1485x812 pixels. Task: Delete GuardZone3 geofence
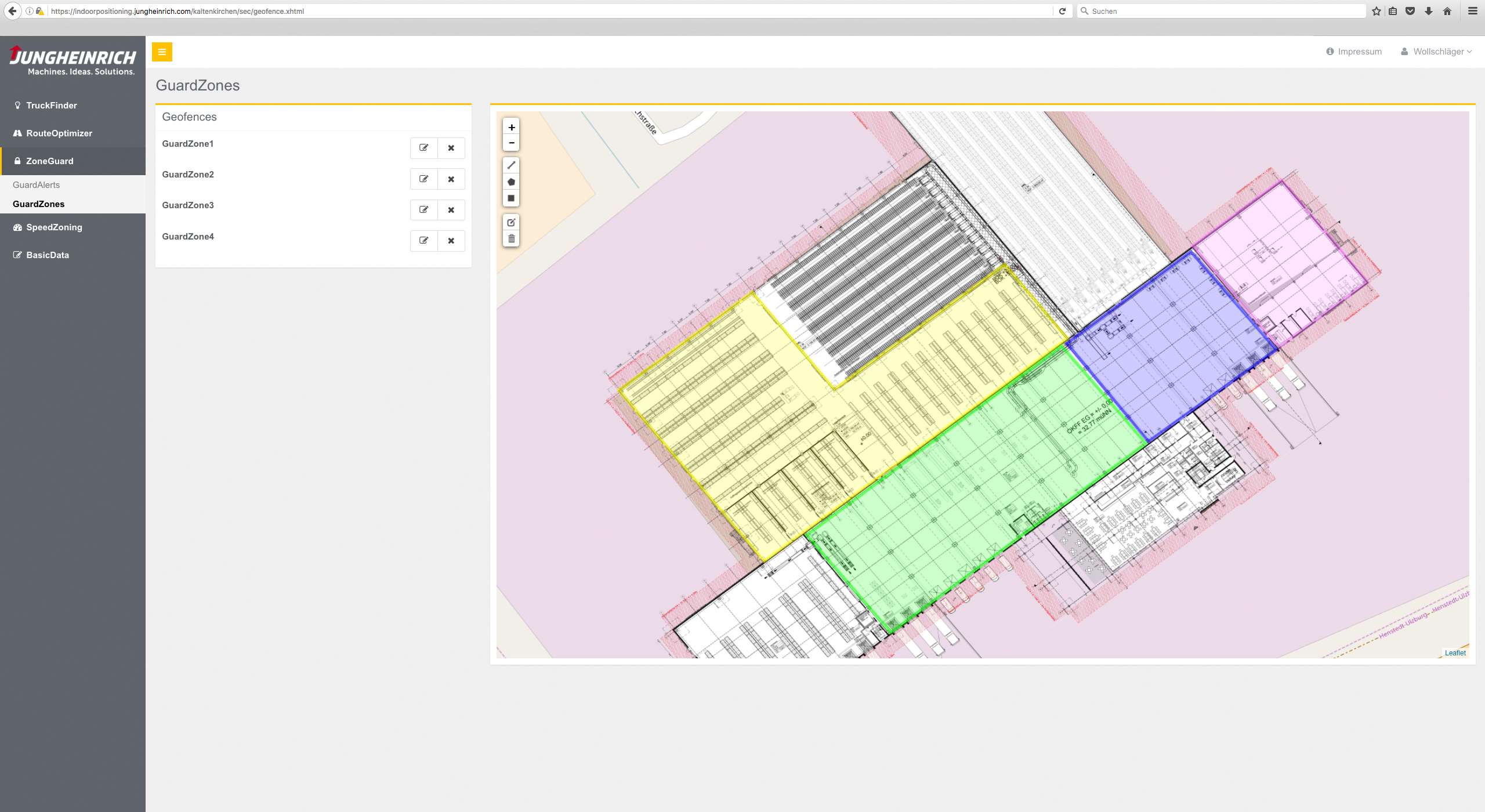point(451,210)
